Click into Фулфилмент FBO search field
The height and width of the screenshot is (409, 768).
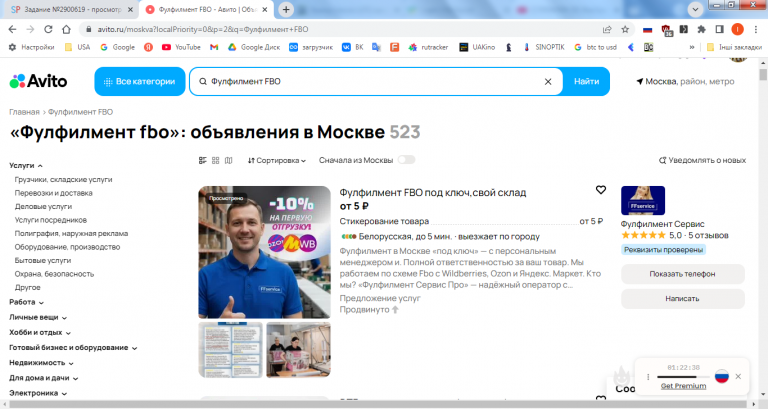(x=375, y=81)
